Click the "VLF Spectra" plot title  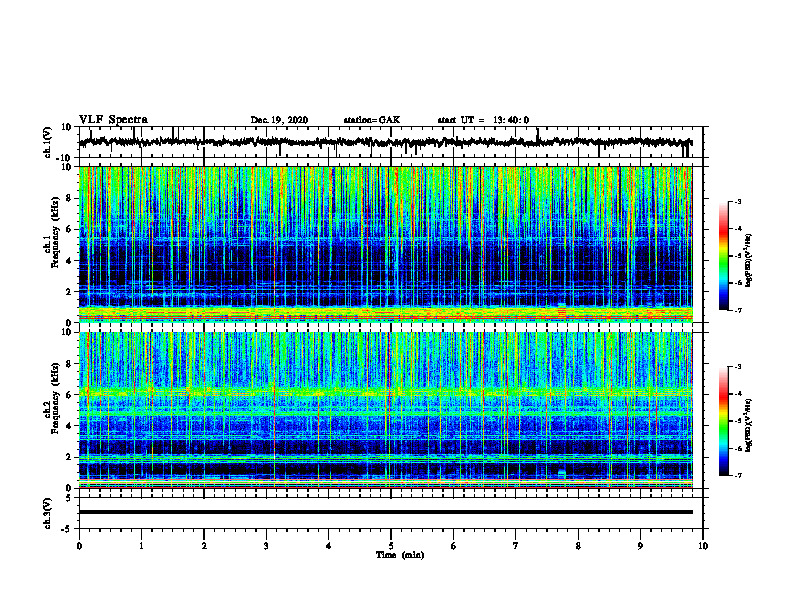(x=113, y=120)
